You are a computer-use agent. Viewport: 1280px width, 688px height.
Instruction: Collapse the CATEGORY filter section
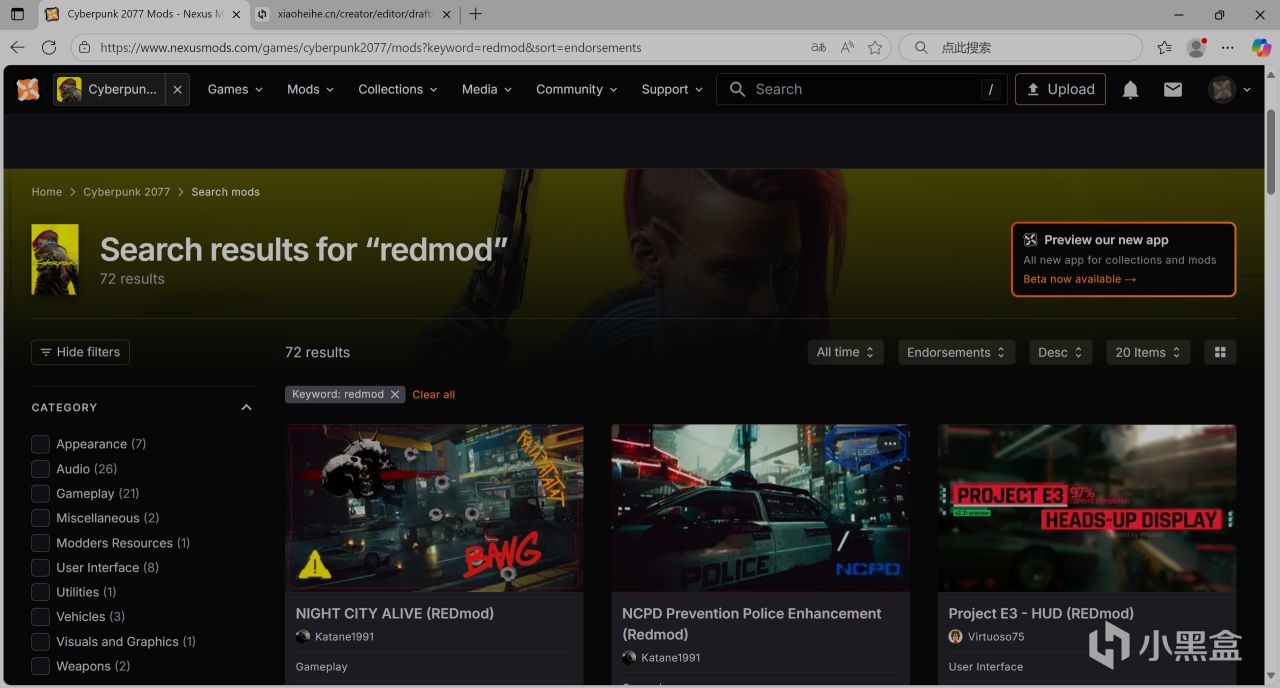point(246,407)
